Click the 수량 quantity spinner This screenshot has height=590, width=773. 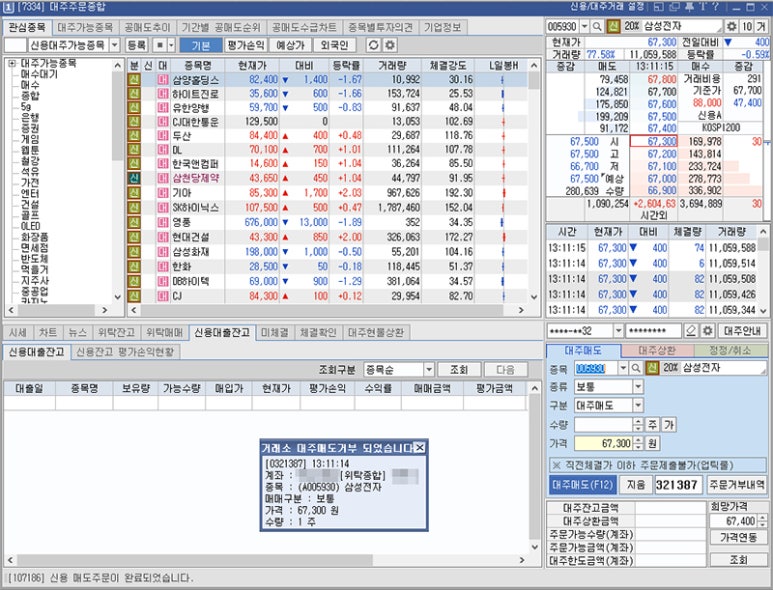pos(638,424)
